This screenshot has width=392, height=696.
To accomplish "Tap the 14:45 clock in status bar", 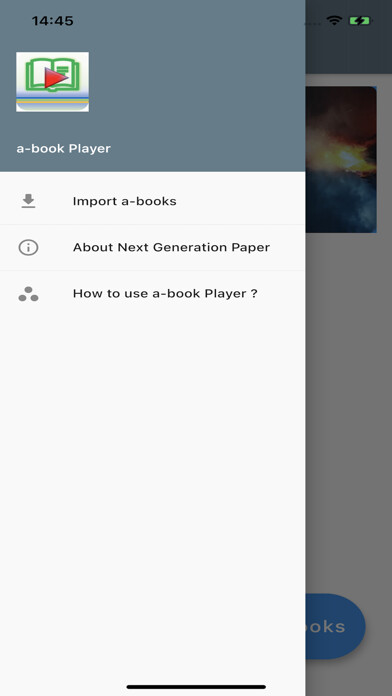I will (52, 21).
